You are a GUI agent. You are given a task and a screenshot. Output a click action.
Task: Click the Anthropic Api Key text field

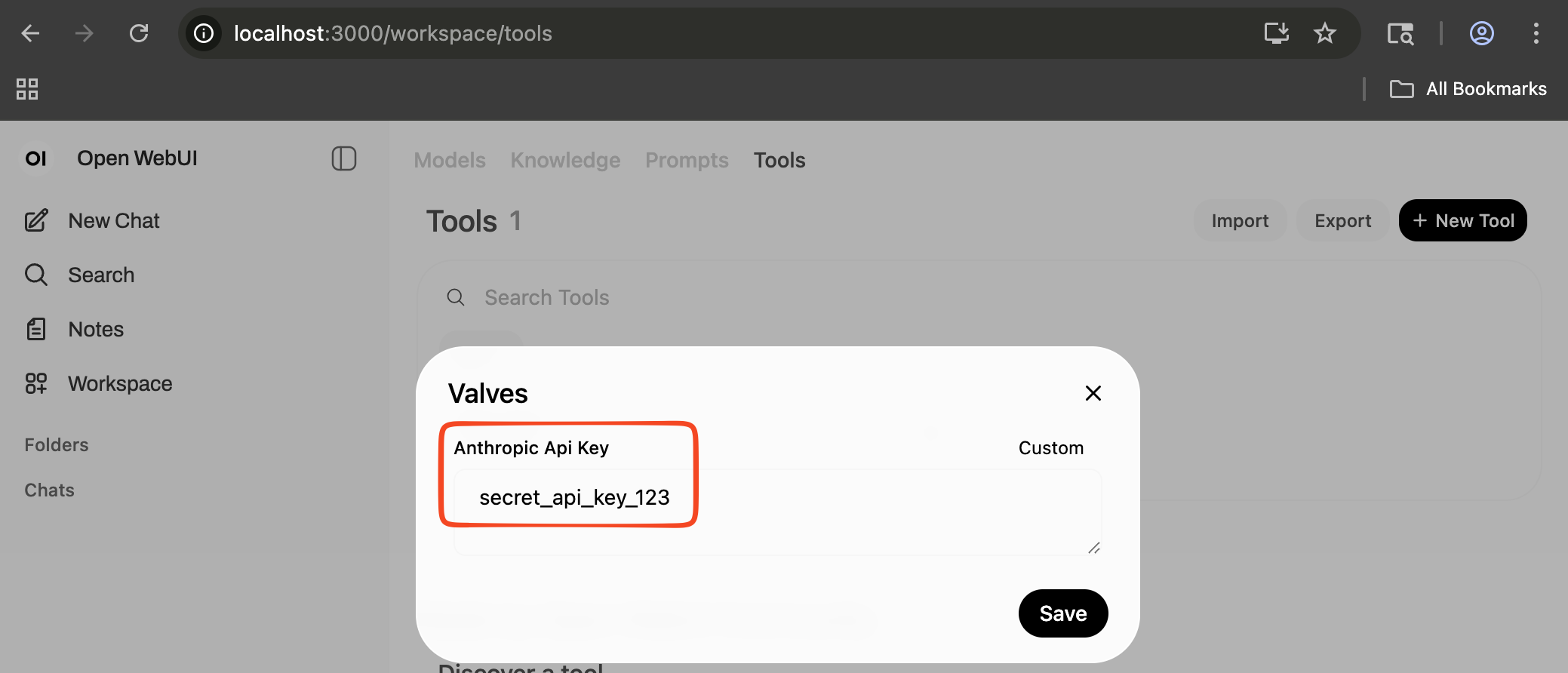pos(777,512)
